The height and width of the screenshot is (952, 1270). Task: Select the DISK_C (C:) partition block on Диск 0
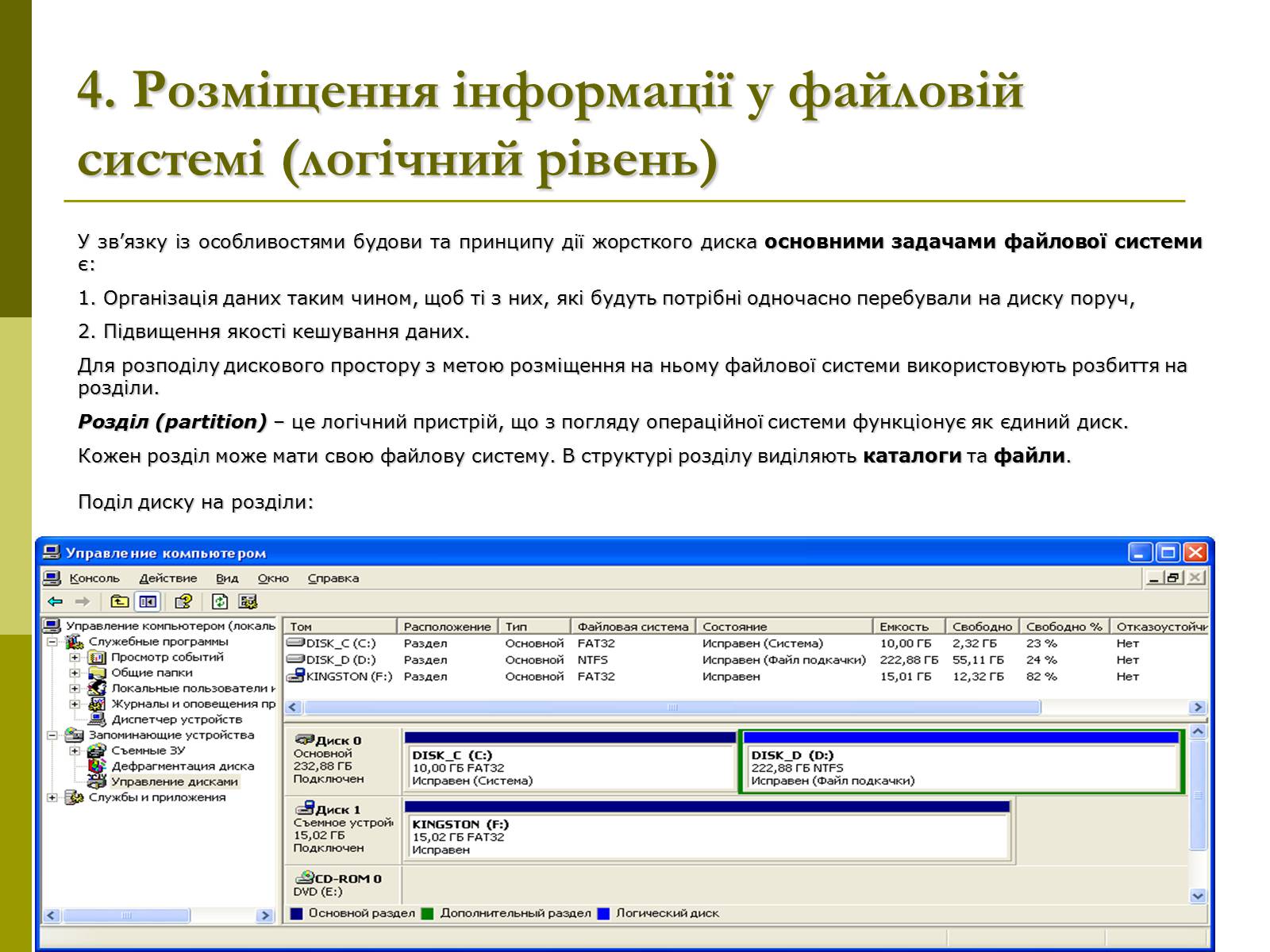tap(570, 762)
